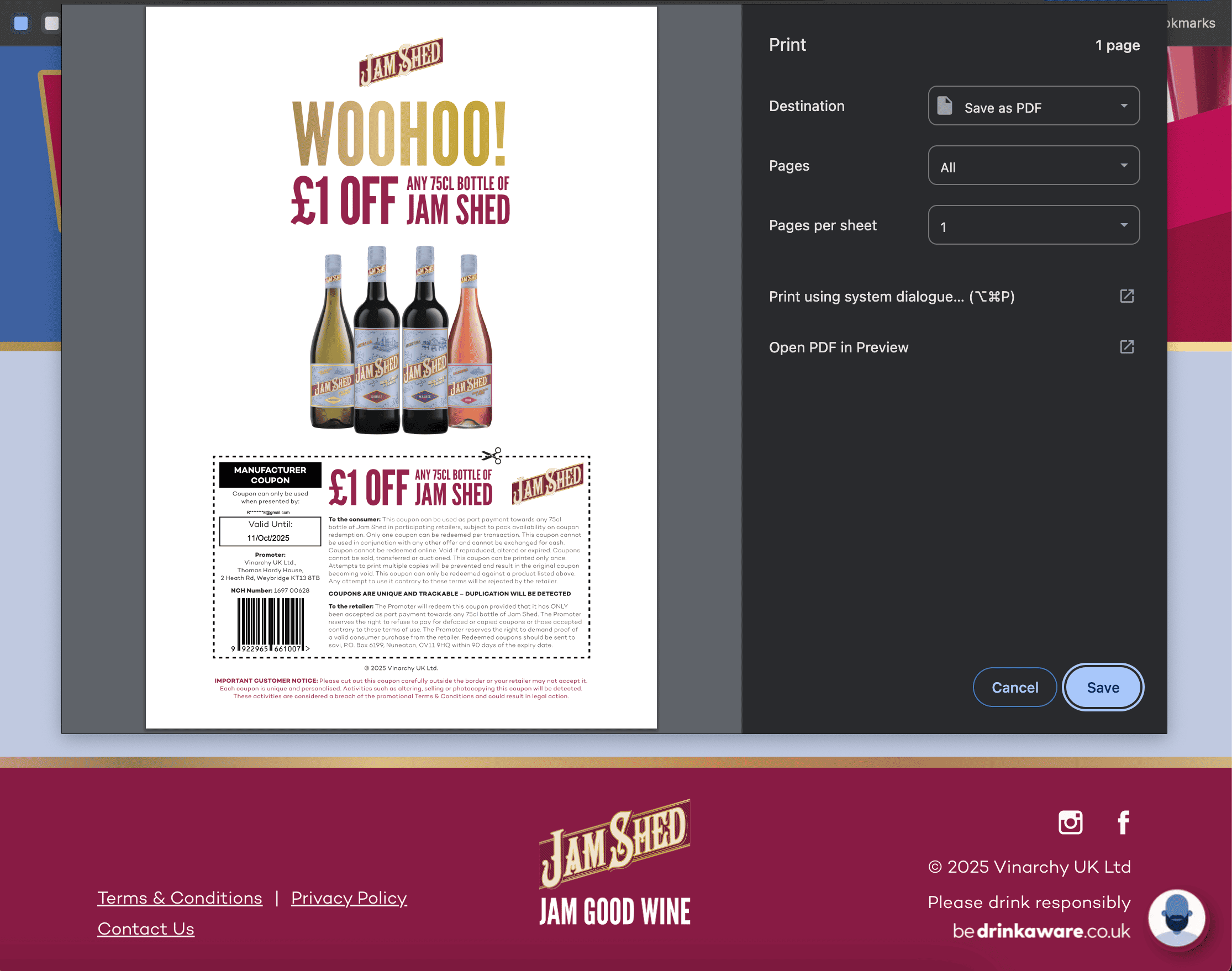The image size is (1232, 971).
Task: Cancel the Print dialog
Action: click(x=1015, y=687)
